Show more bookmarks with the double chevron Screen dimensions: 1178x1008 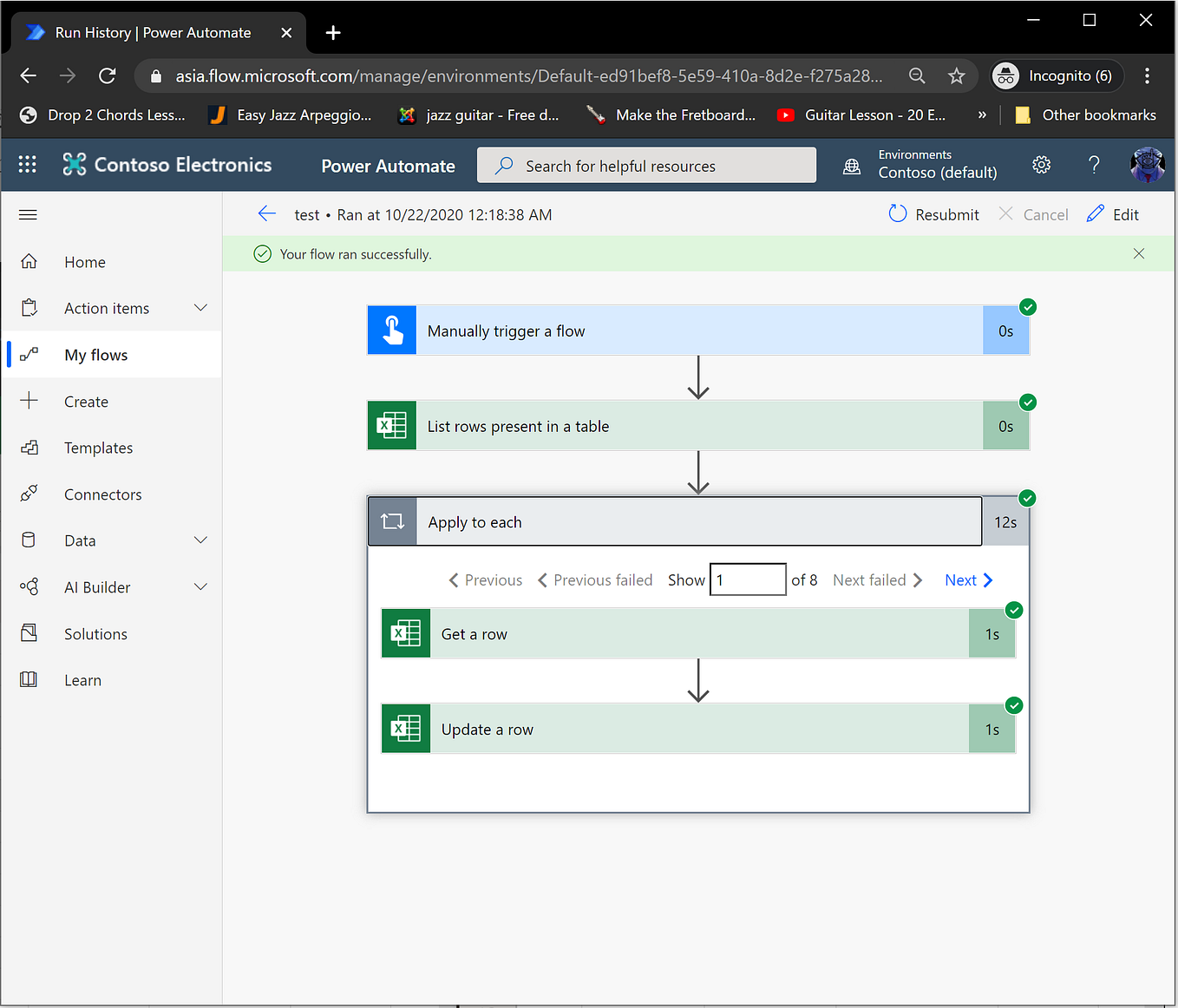pos(982,115)
